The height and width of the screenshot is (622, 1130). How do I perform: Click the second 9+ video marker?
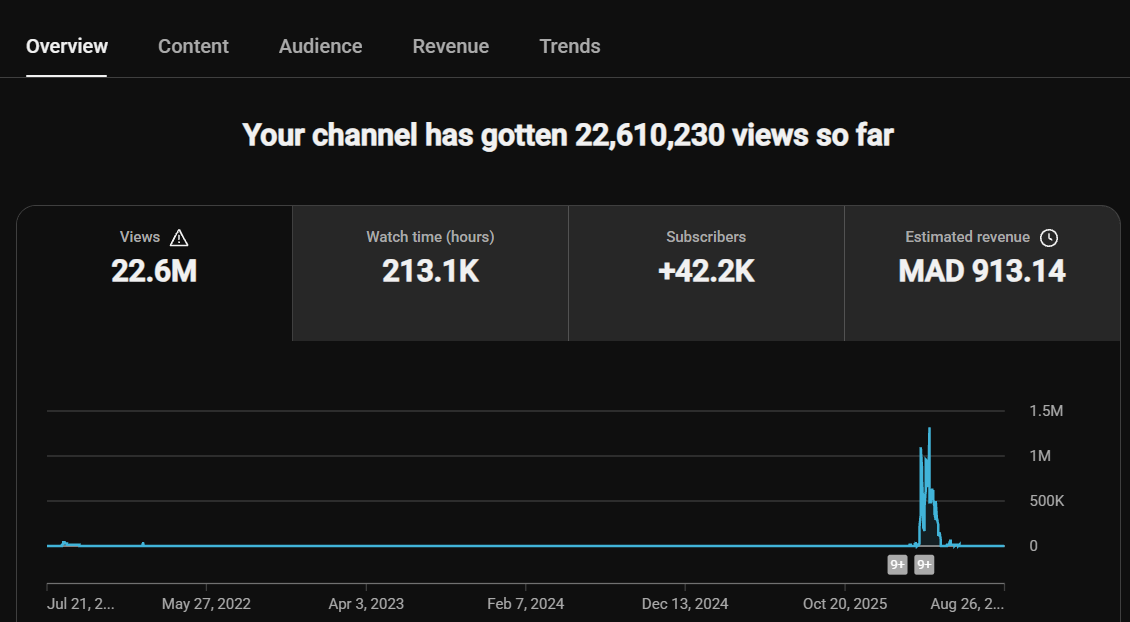(924, 565)
